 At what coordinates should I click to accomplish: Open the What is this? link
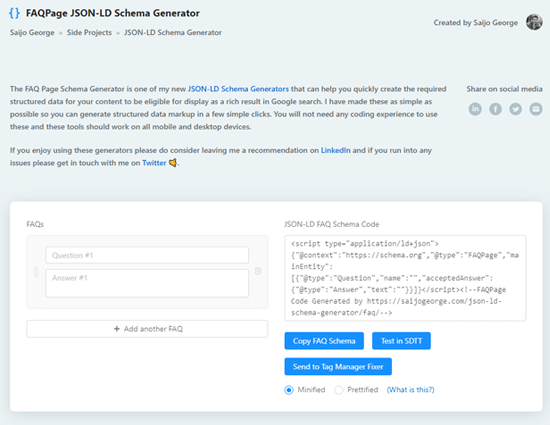point(410,390)
